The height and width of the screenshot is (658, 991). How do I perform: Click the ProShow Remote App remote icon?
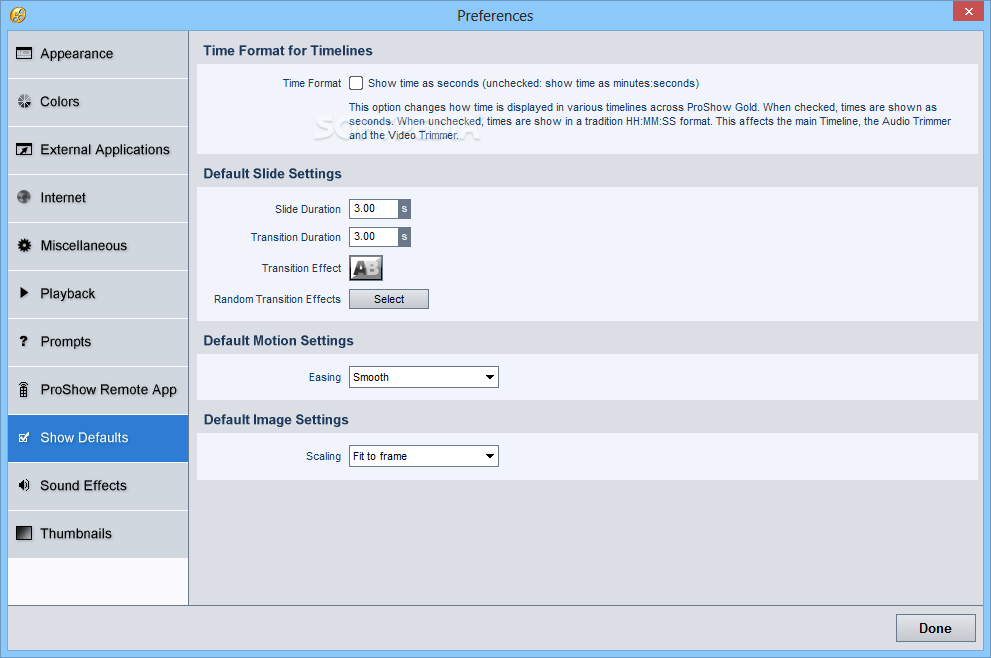tap(23, 389)
